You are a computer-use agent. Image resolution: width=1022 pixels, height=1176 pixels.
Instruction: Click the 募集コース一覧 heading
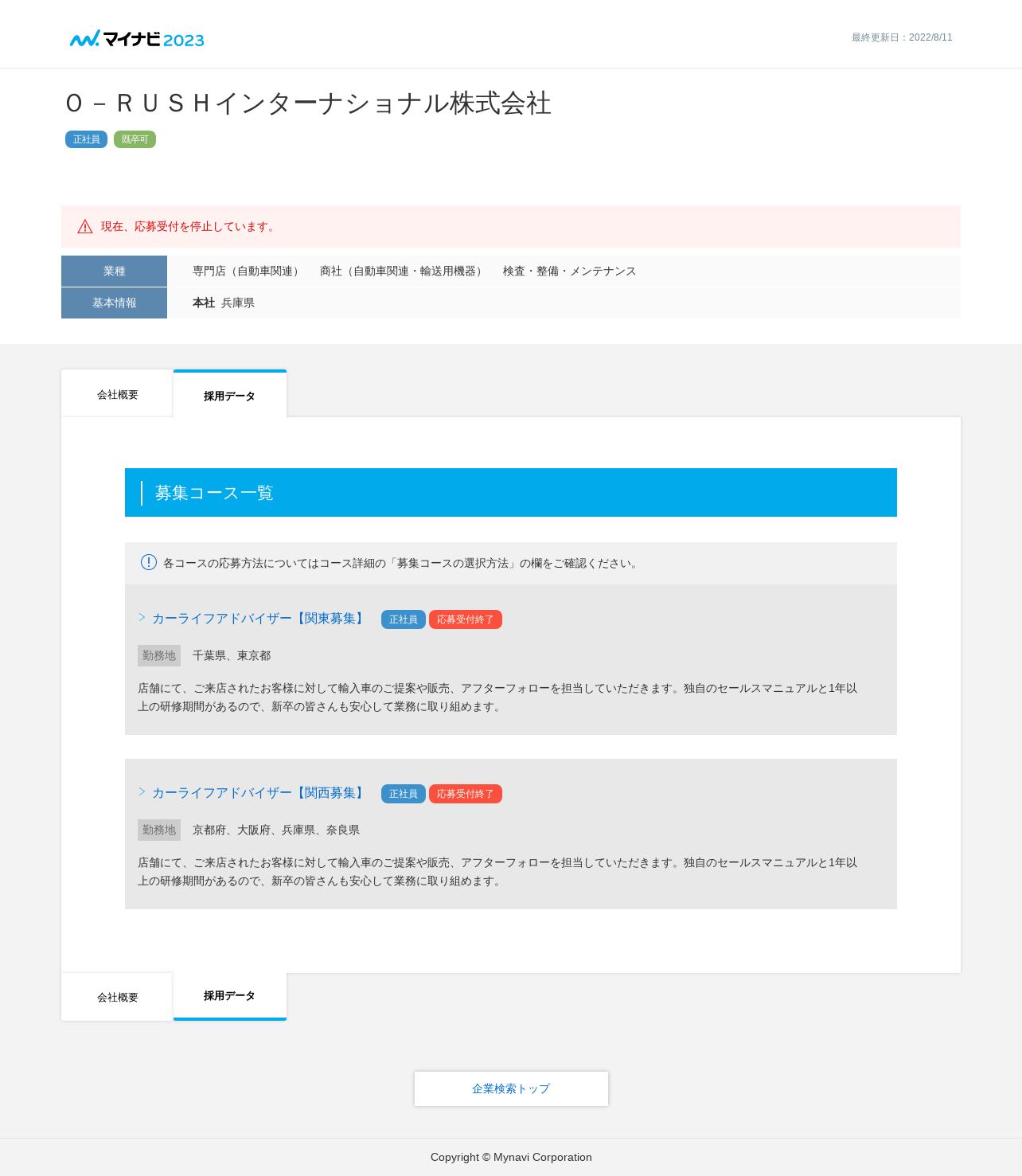214,493
